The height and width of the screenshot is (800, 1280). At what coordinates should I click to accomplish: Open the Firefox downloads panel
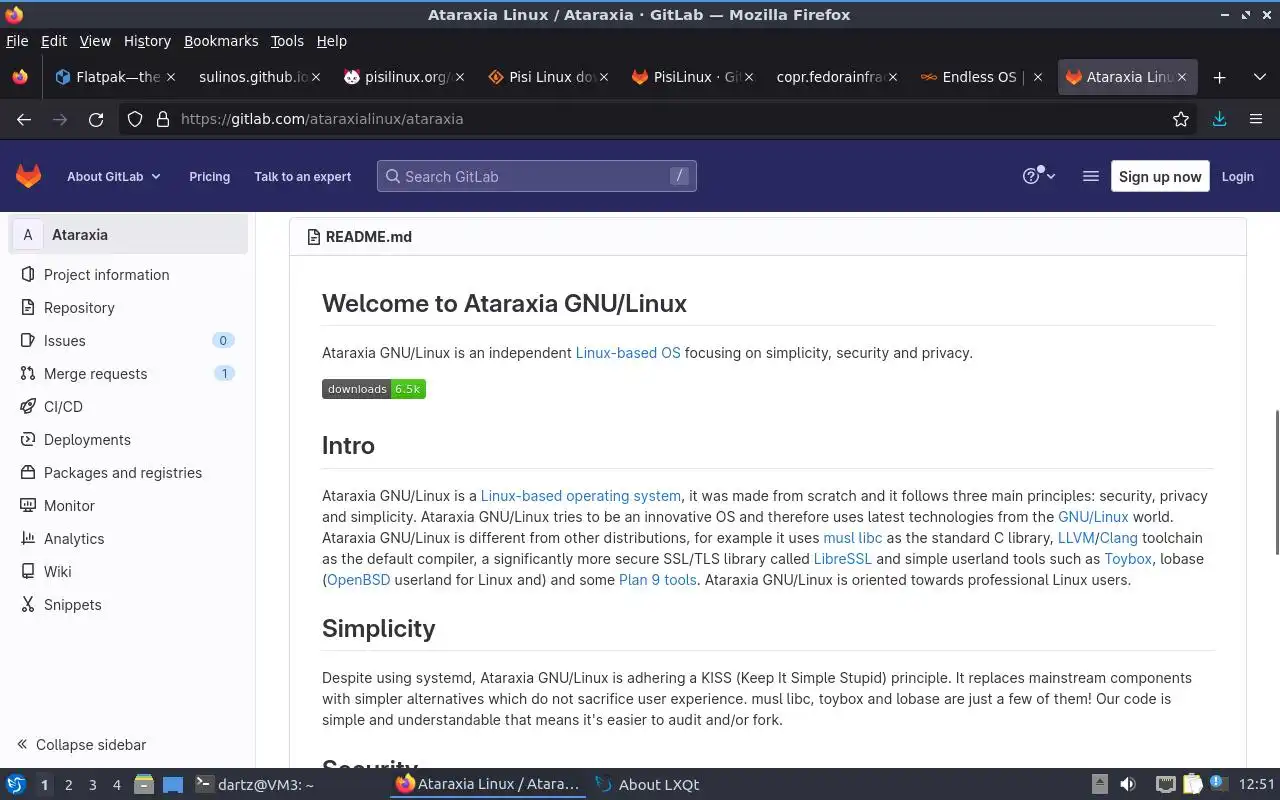pos(1219,119)
